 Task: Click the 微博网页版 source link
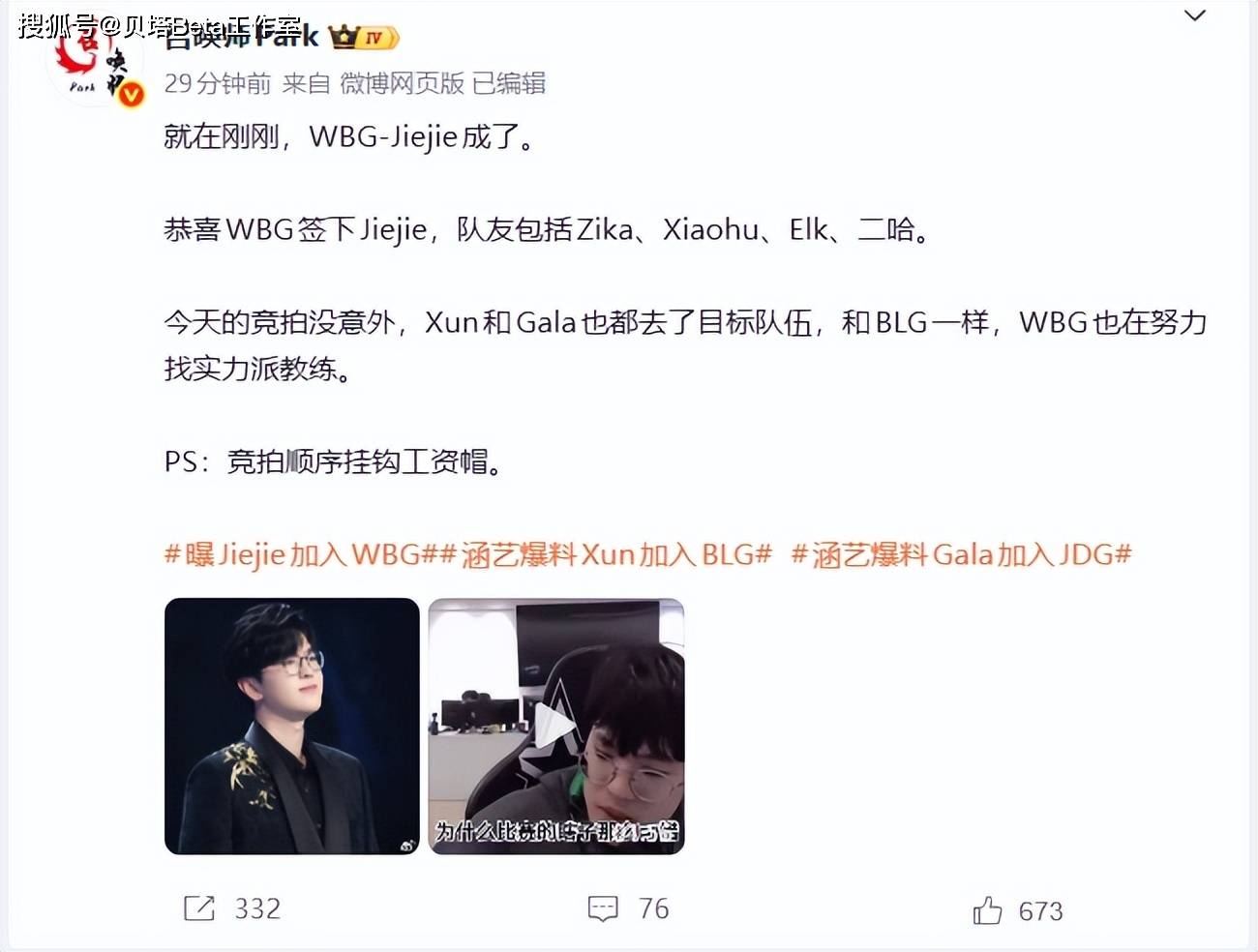tap(402, 83)
